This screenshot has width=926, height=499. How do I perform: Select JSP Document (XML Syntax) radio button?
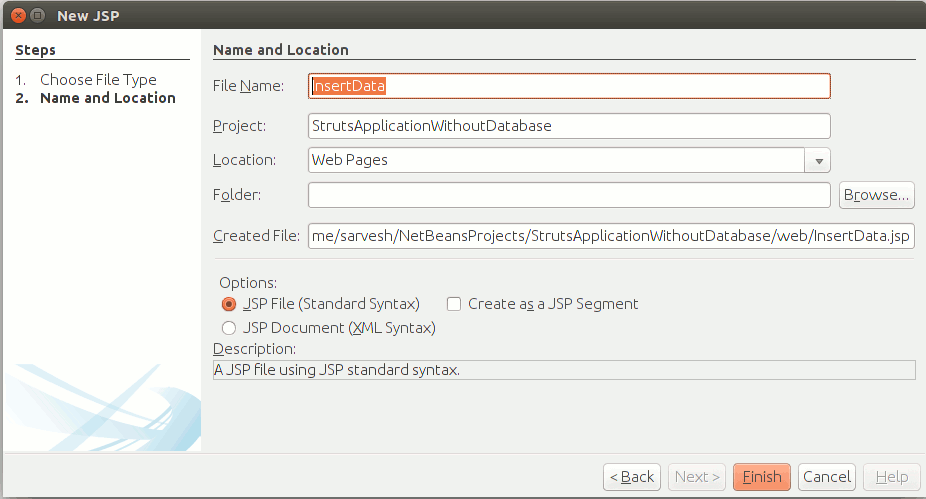tap(229, 328)
